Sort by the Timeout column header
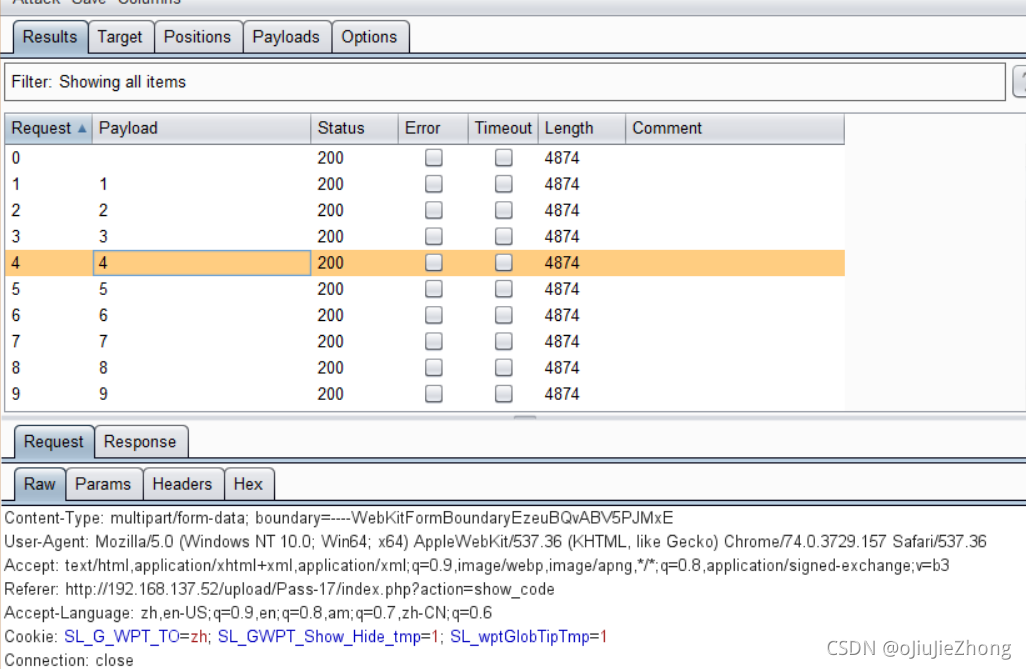The image size is (1026, 669). point(503,128)
